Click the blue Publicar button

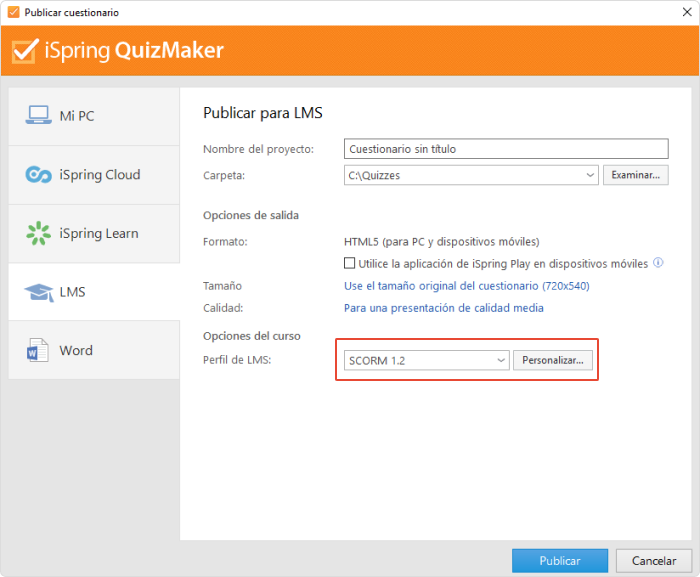coord(560,561)
